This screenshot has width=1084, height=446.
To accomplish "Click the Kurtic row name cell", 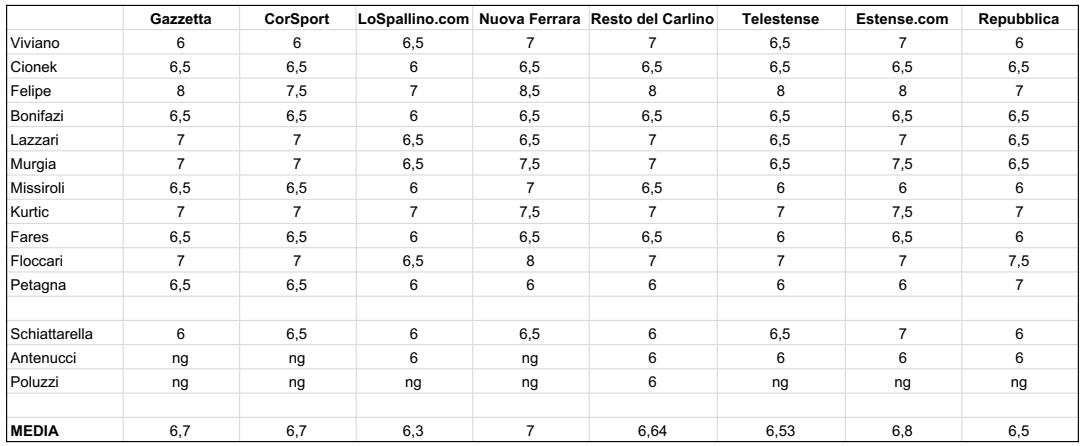I will coord(30,212).
